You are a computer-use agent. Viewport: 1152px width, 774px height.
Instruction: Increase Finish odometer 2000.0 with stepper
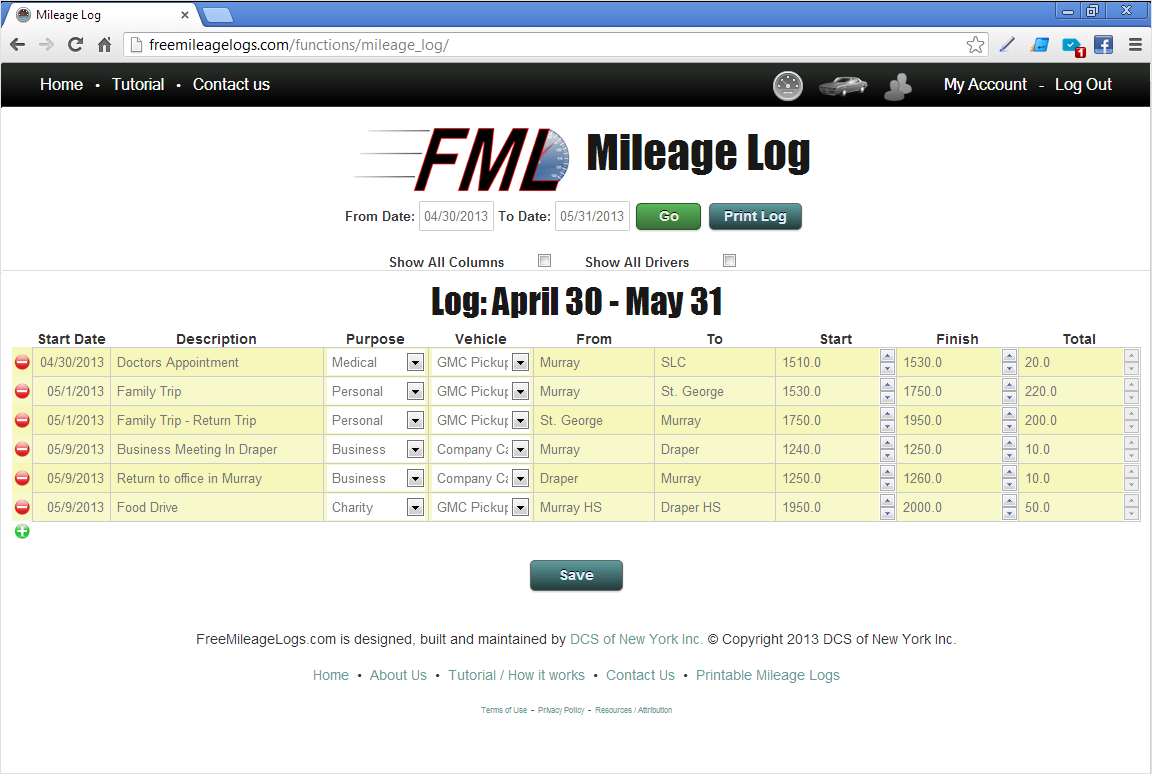[1009, 502]
